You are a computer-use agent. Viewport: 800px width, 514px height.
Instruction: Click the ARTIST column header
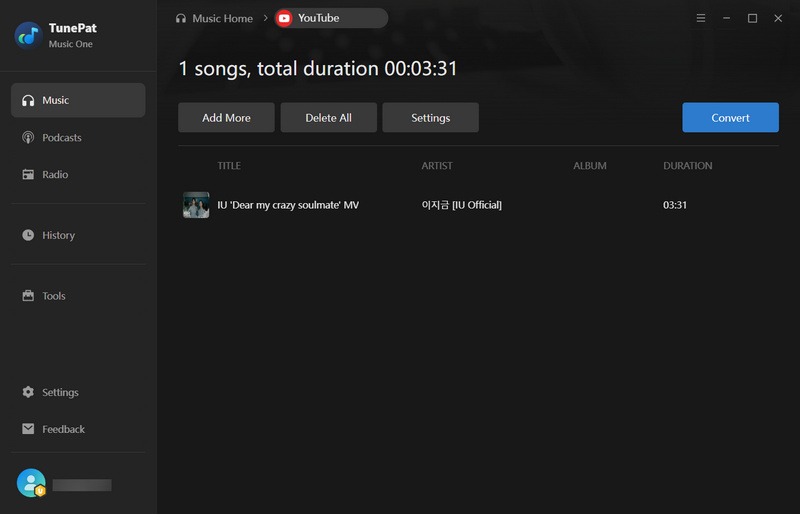click(x=437, y=166)
